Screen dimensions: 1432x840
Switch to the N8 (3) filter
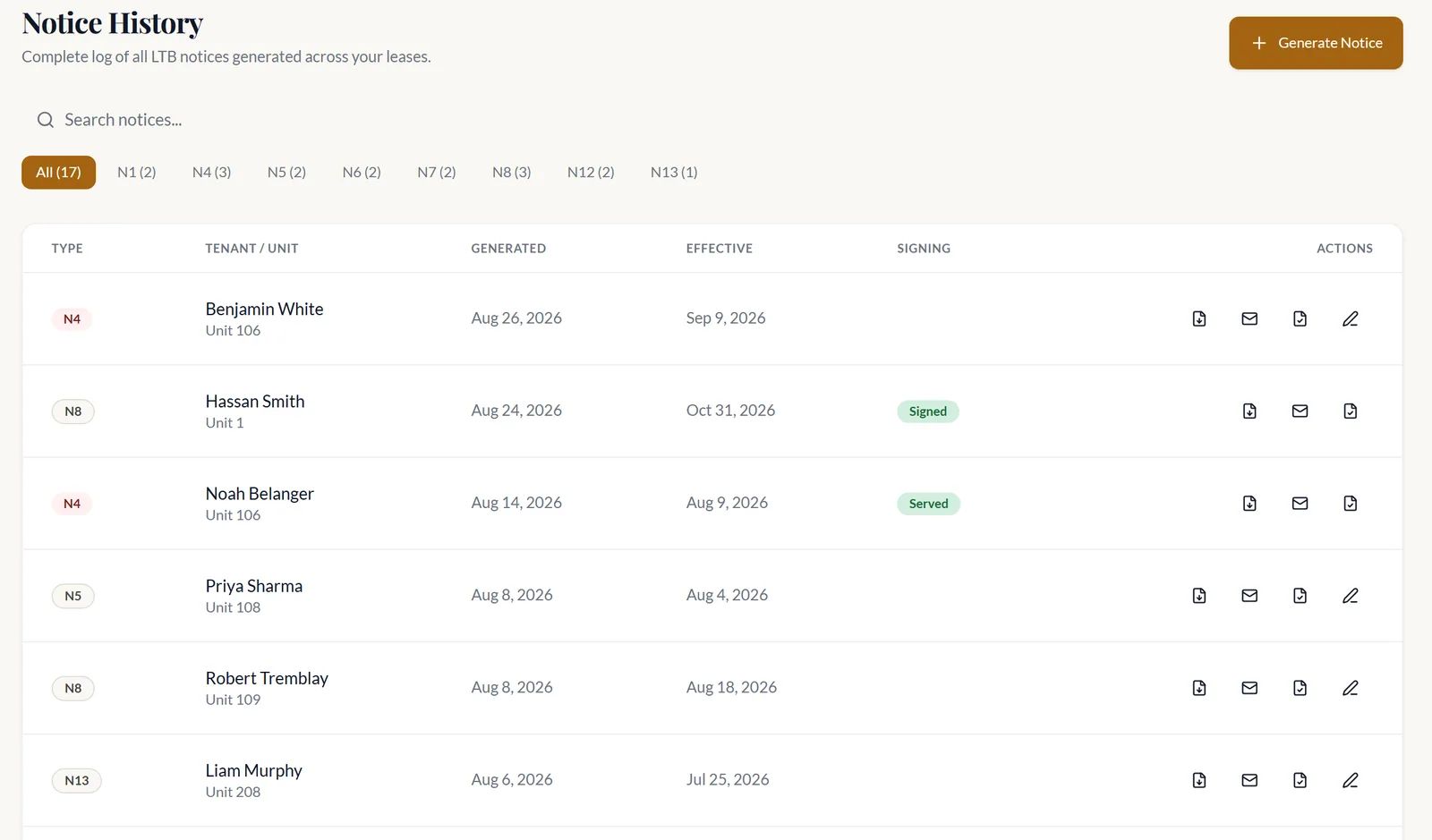(511, 172)
